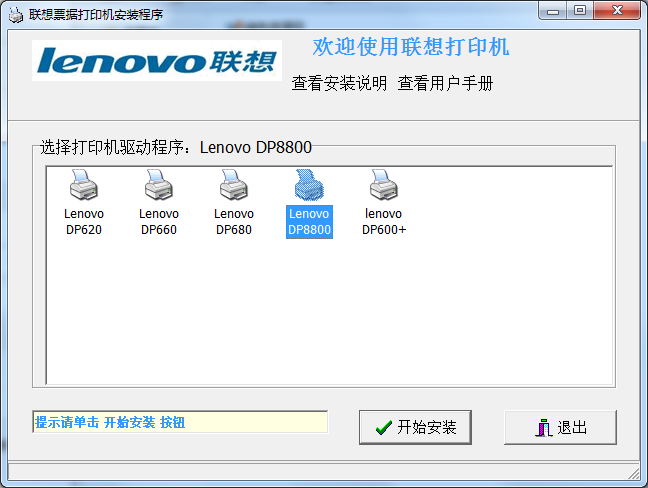Click the hint field 提示请单击 开始安装 按钮
The image size is (648, 488).
click(x=180, y=422)
